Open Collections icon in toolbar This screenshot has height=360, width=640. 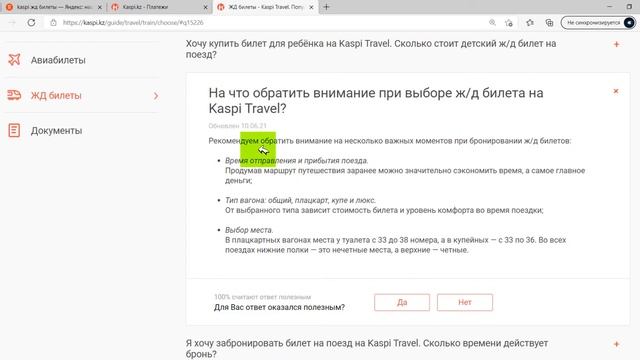coord(549,22)
